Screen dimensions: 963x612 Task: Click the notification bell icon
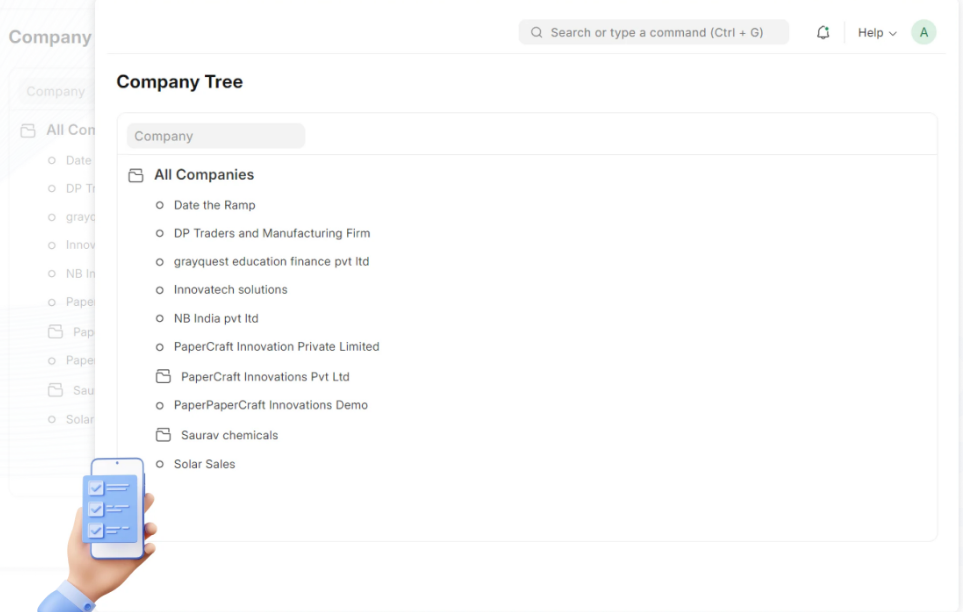(x=823, y=33)
